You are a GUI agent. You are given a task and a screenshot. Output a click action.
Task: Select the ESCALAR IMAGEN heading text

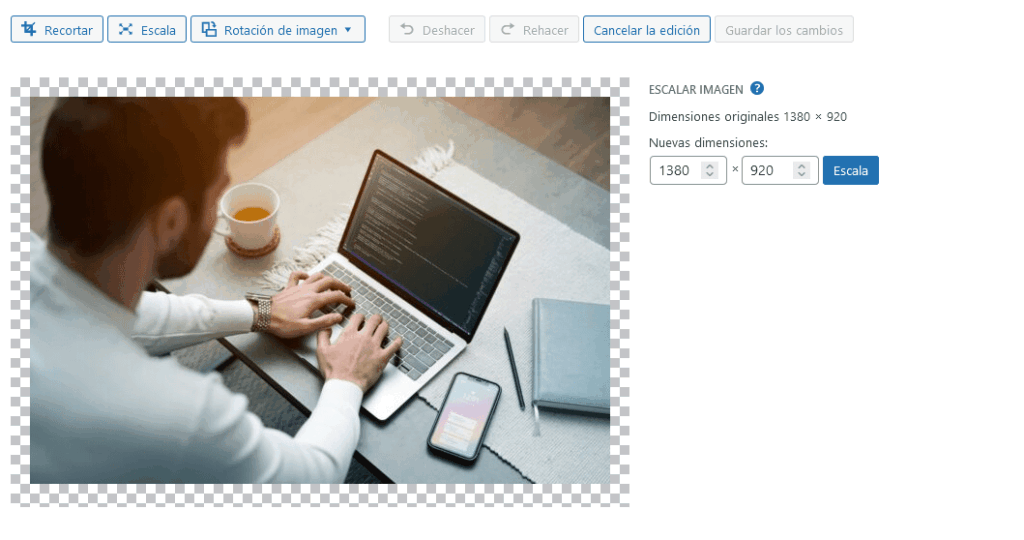tap(696, 89)
